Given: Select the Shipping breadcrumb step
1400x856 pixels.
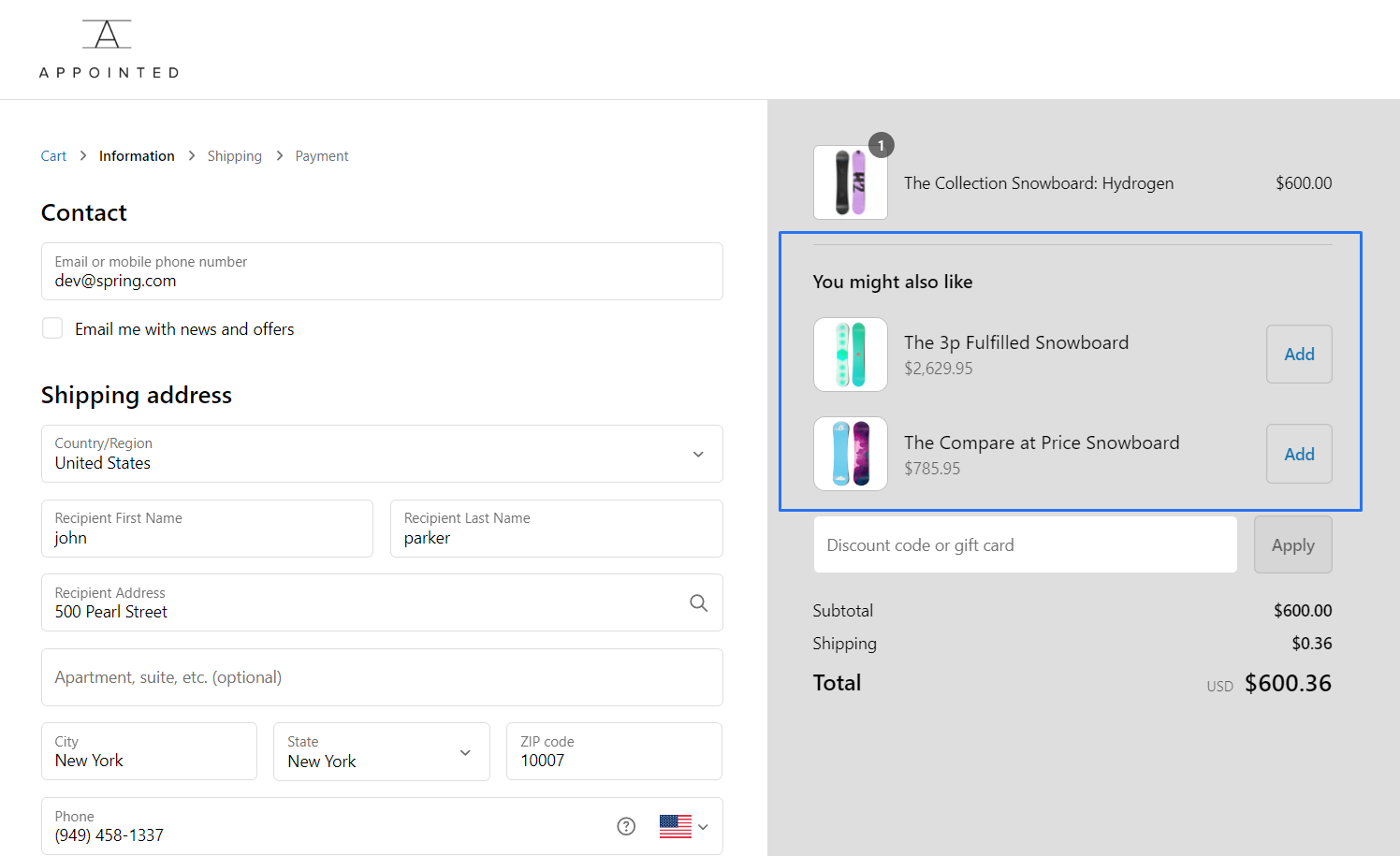Looking at the screenshot, I should tap(235, 156).
